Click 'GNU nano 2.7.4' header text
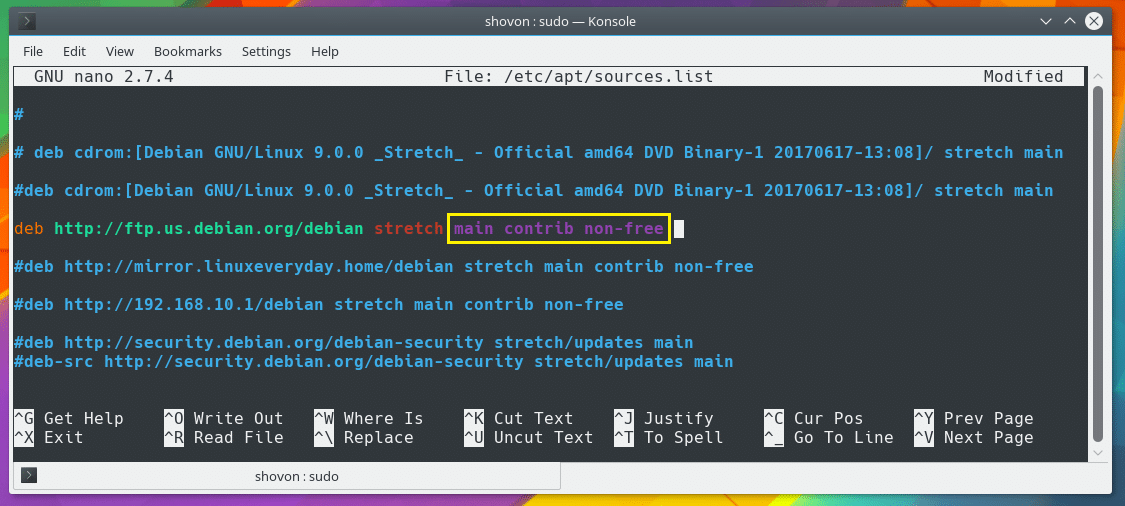The image size is (1125, 506). tap(104, 77)
